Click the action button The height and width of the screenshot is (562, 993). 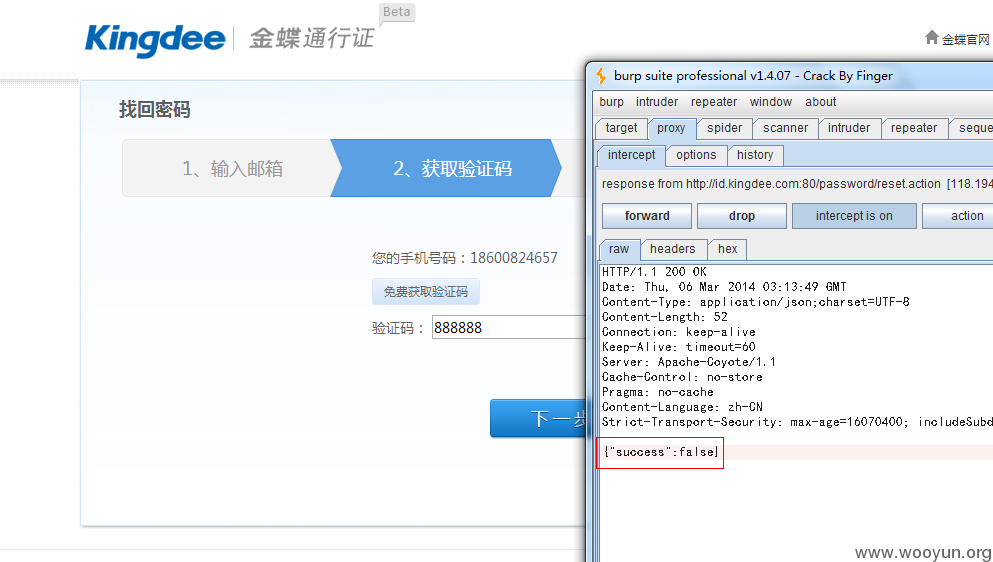pos(958,216)
